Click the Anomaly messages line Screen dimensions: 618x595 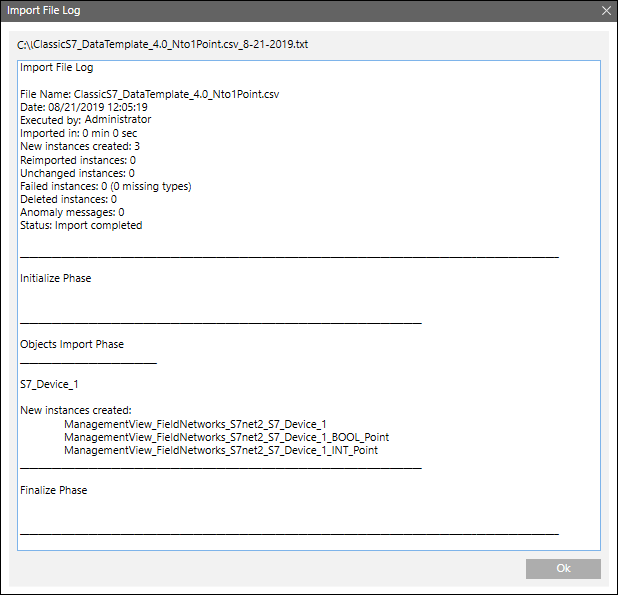(72, 212)
